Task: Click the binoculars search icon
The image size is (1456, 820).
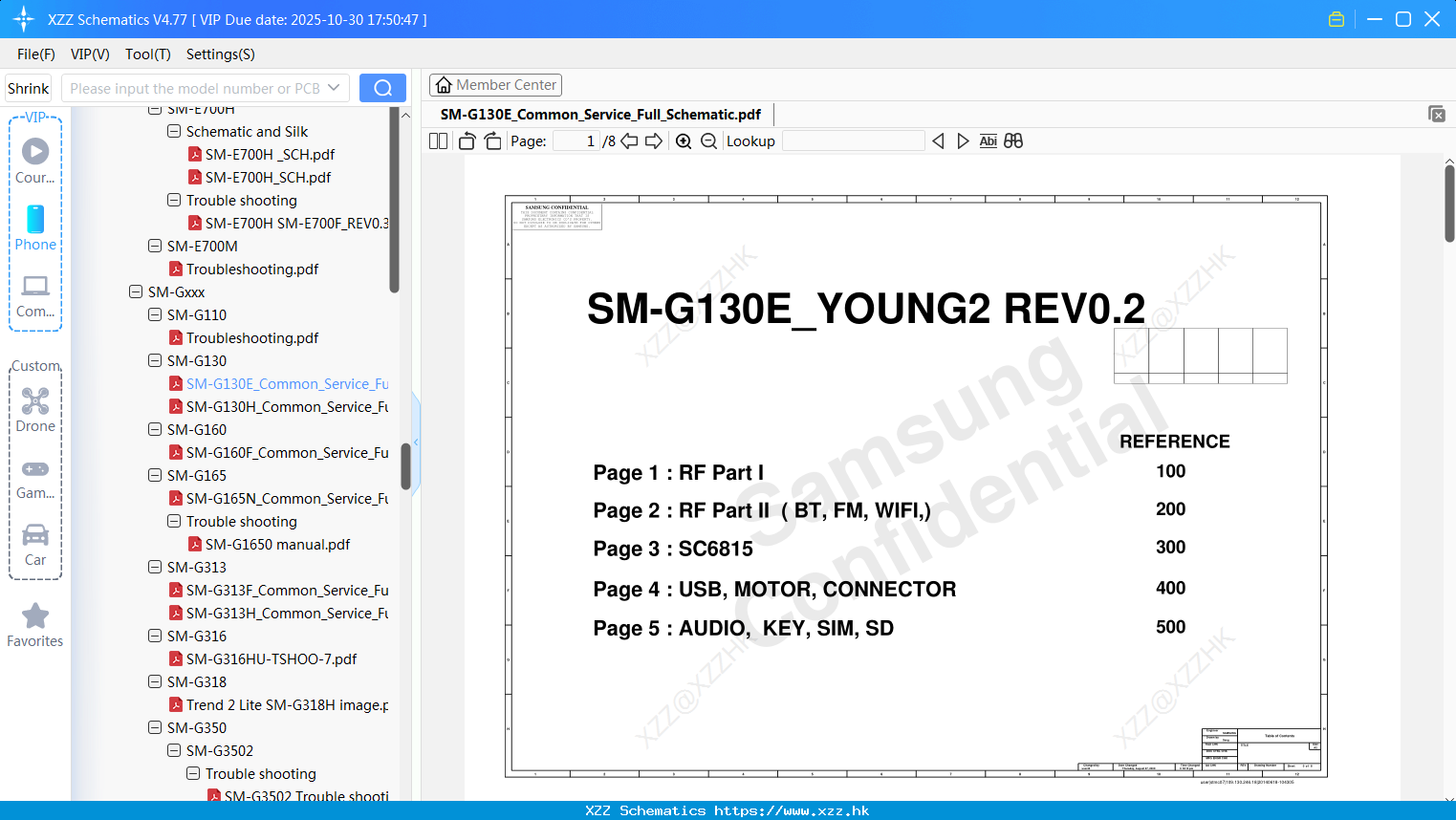Action: (x=1013, y=140)
